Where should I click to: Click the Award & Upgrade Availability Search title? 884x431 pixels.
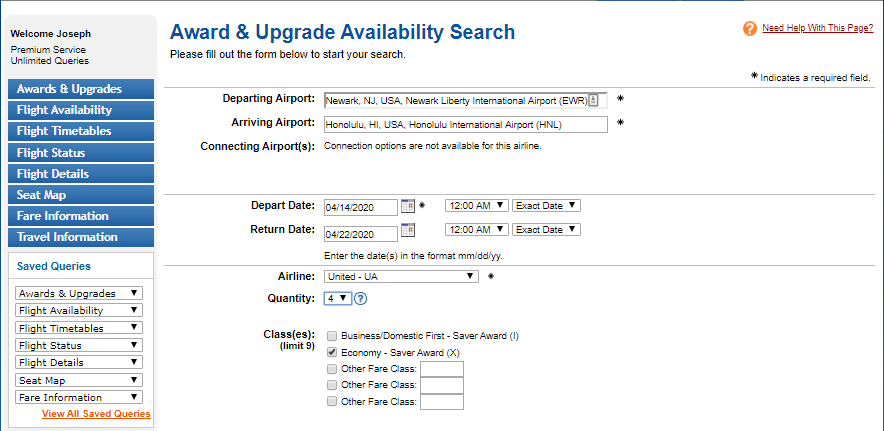[x=342, y=32]
